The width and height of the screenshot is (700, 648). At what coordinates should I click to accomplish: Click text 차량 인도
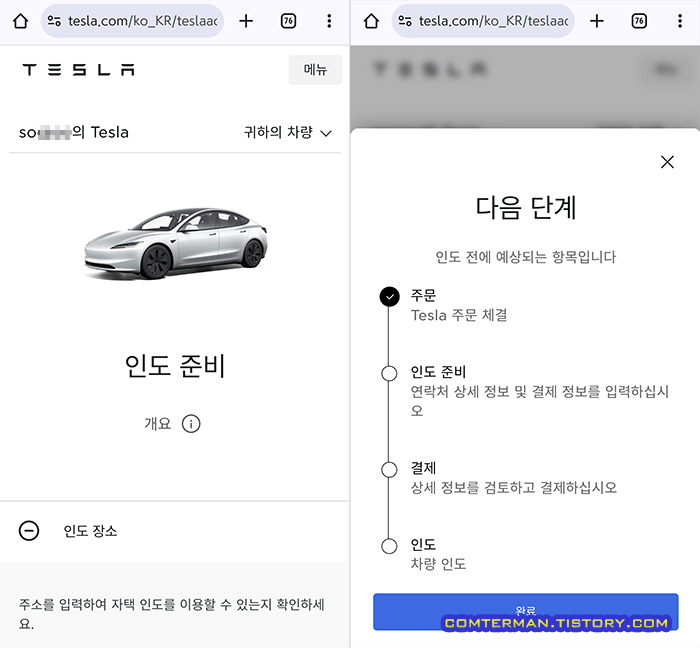[438, 564]
